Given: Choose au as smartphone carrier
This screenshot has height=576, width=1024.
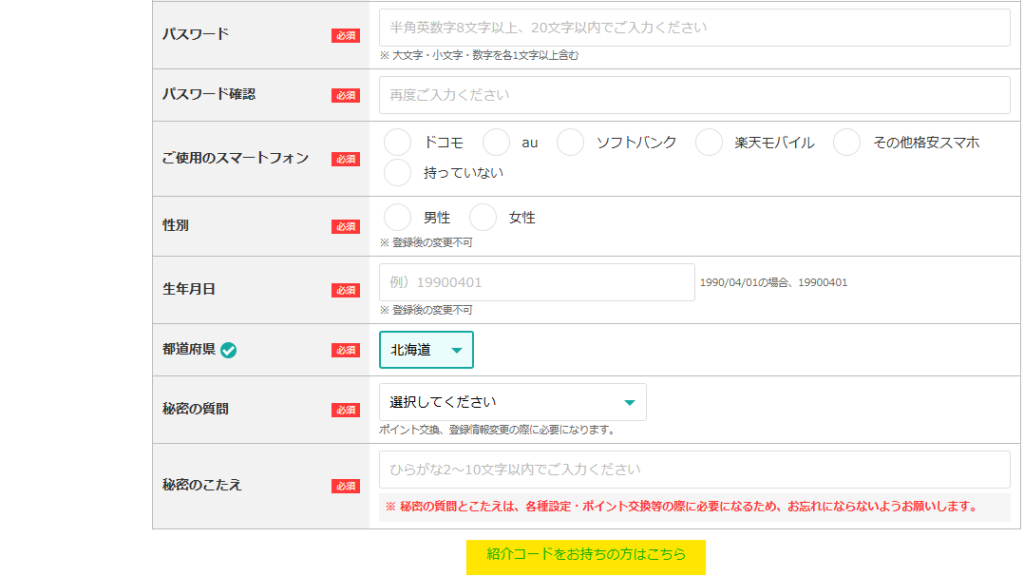Looking at the screenshot, I should click(x=496, y=143).
